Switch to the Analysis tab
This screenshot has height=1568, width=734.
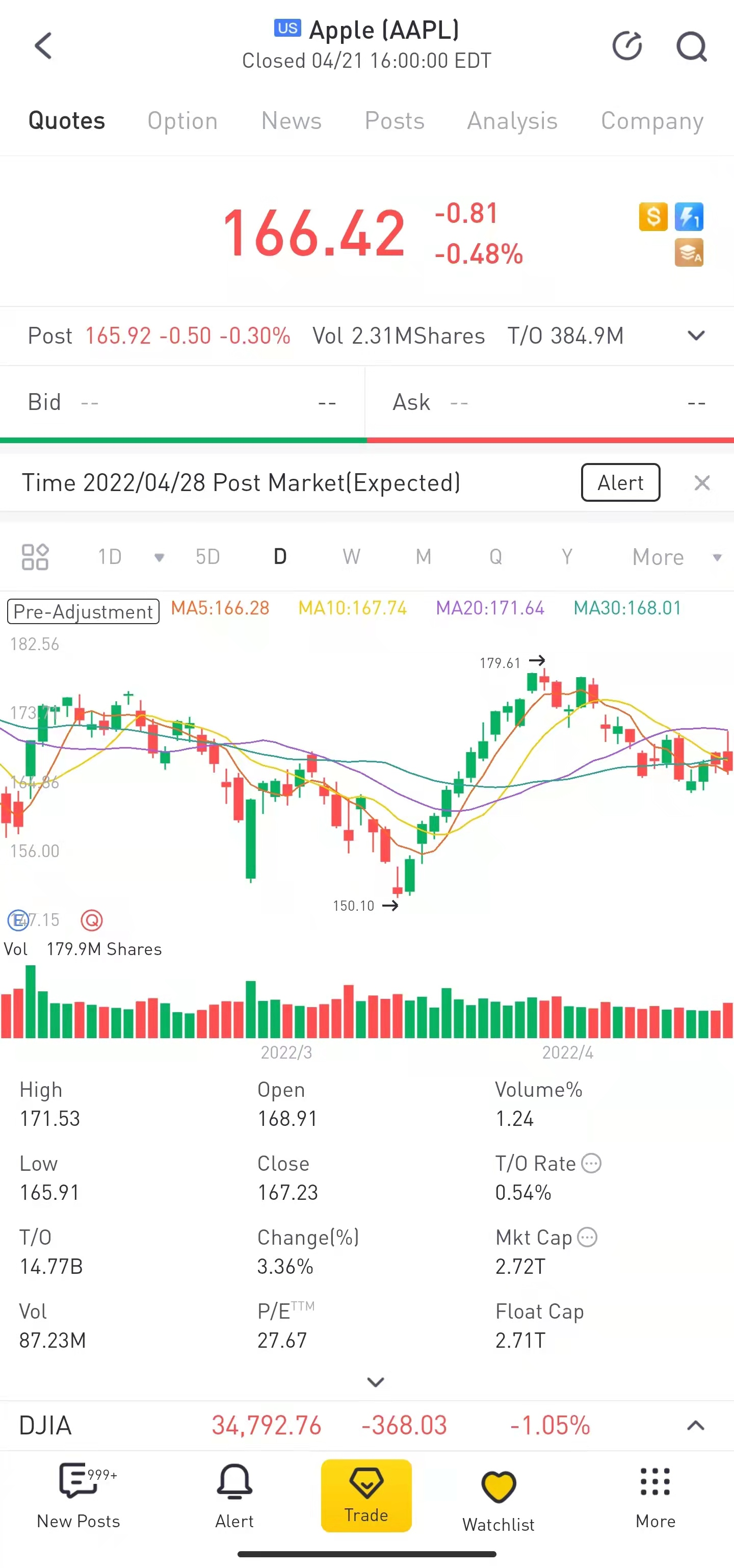(x=512, y=120)
